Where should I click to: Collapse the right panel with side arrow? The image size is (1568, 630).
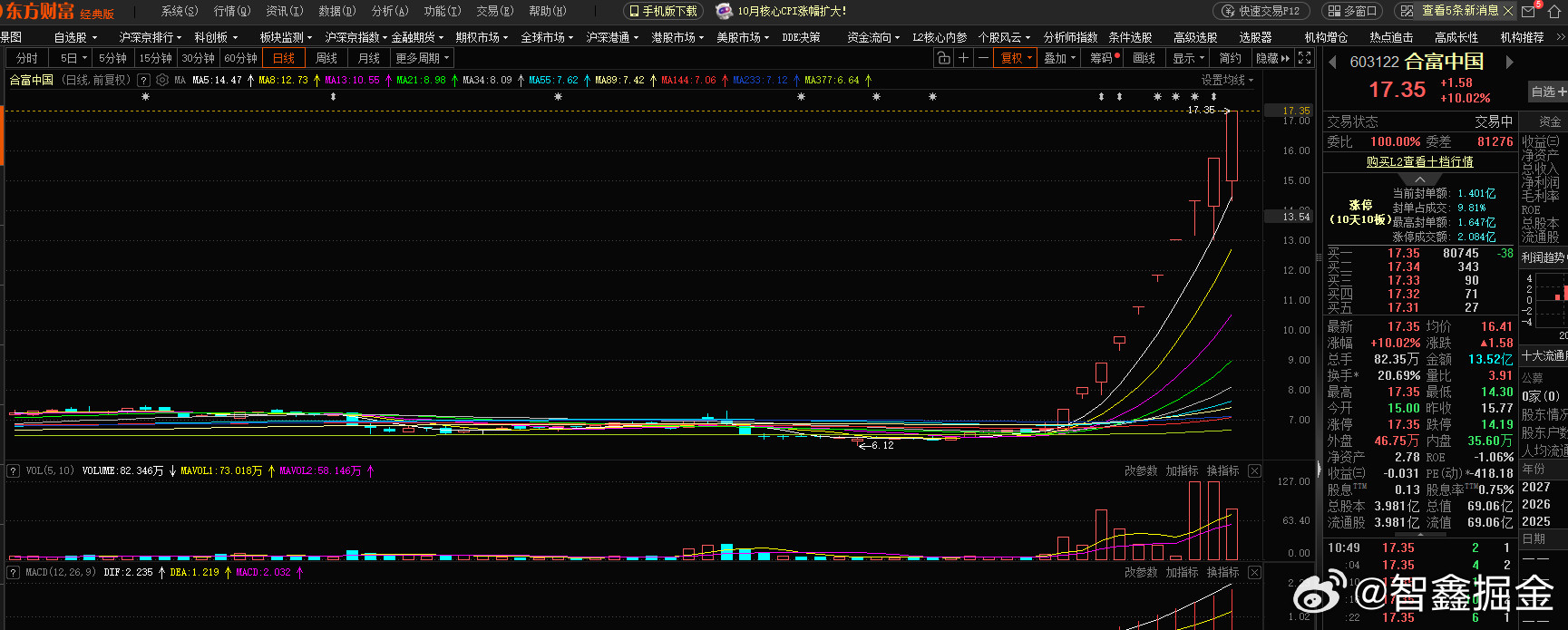[x=1319, y=469]
